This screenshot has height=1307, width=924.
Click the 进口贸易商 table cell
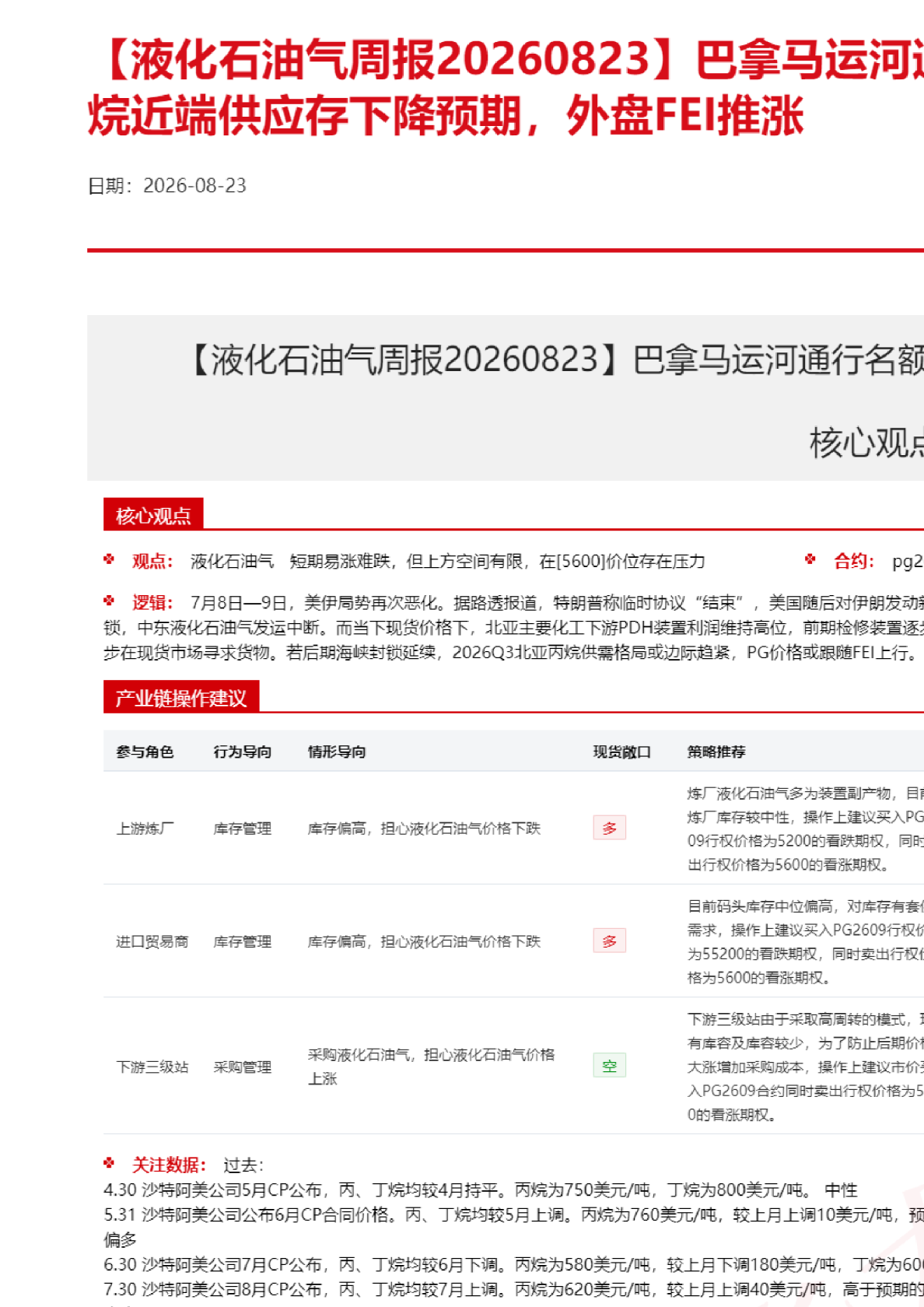(152, 941)
